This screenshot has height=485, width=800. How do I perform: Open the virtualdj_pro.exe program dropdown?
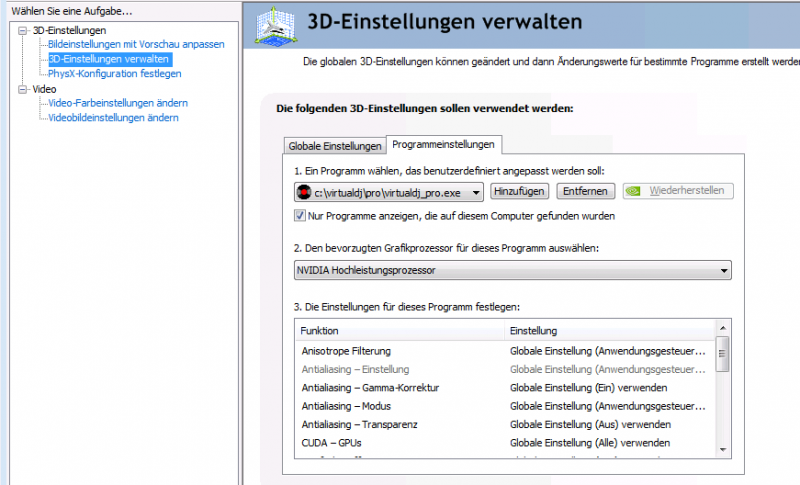click(x=475, y=191)
